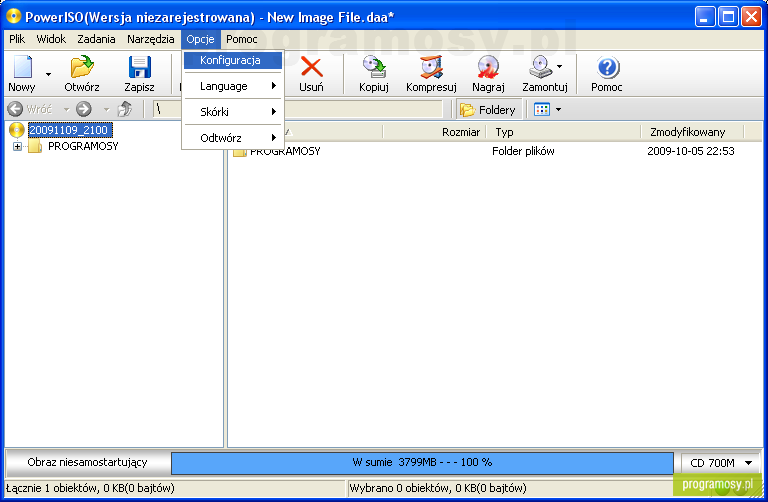Click the Łącznie 1 obiektów status text

pyautogui.click(x=90, y=488)
